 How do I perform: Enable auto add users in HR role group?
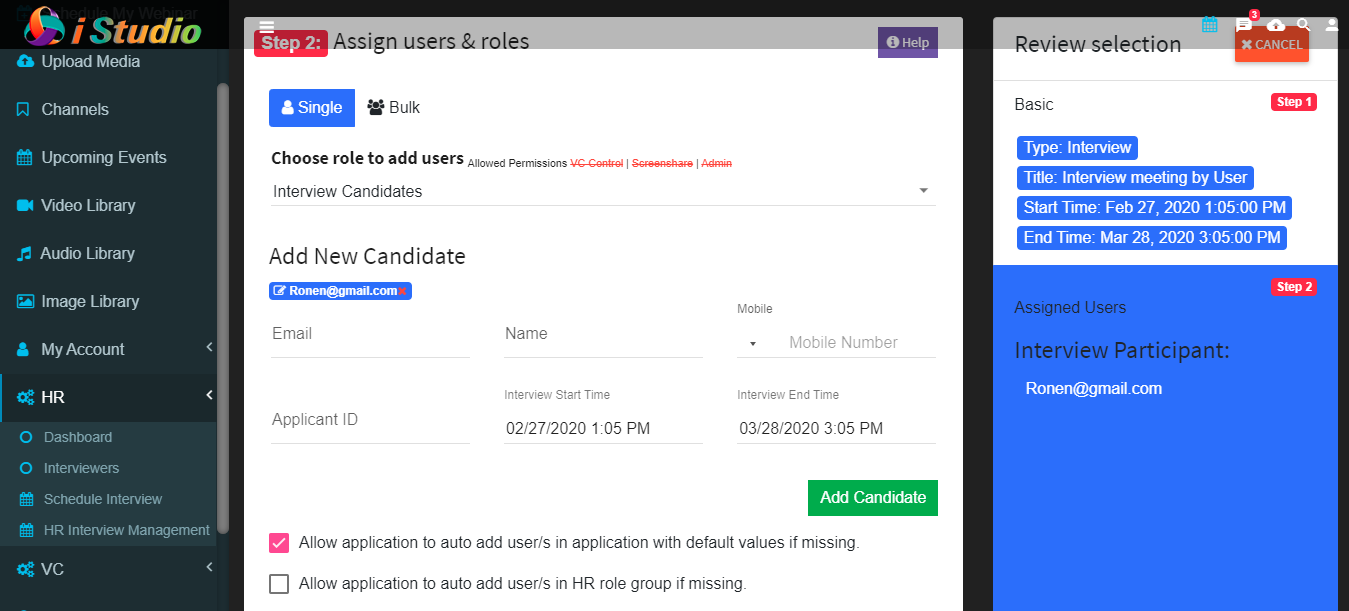tap(279, 583)
